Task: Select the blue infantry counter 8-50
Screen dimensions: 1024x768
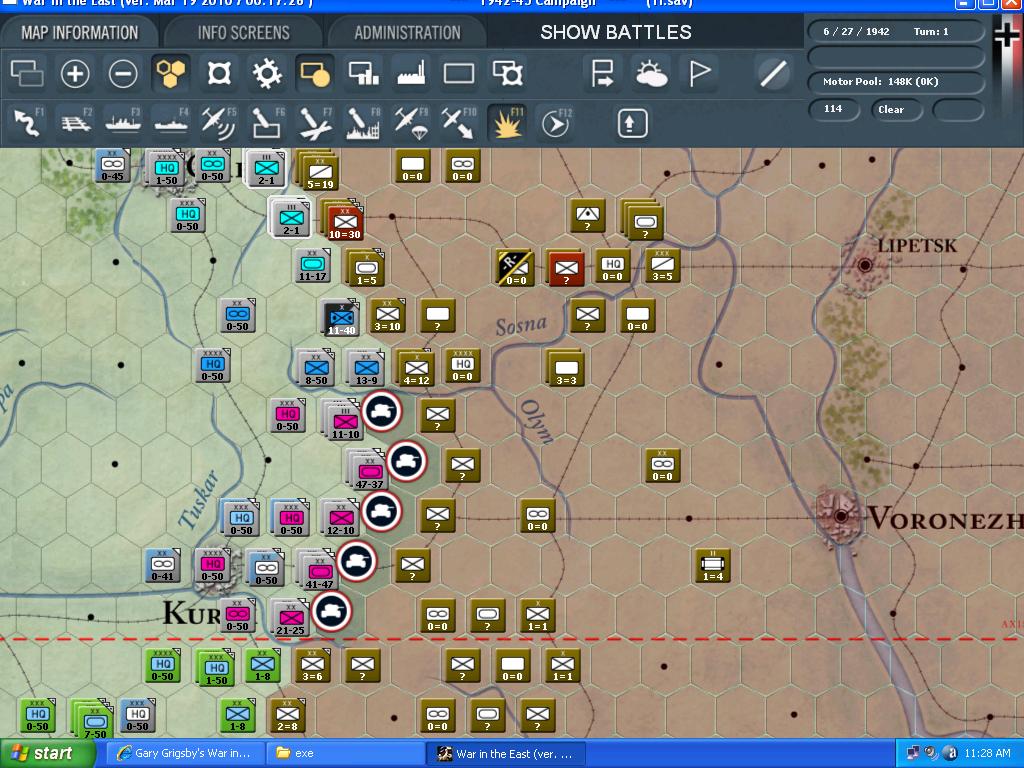Action: pos(316,368)
